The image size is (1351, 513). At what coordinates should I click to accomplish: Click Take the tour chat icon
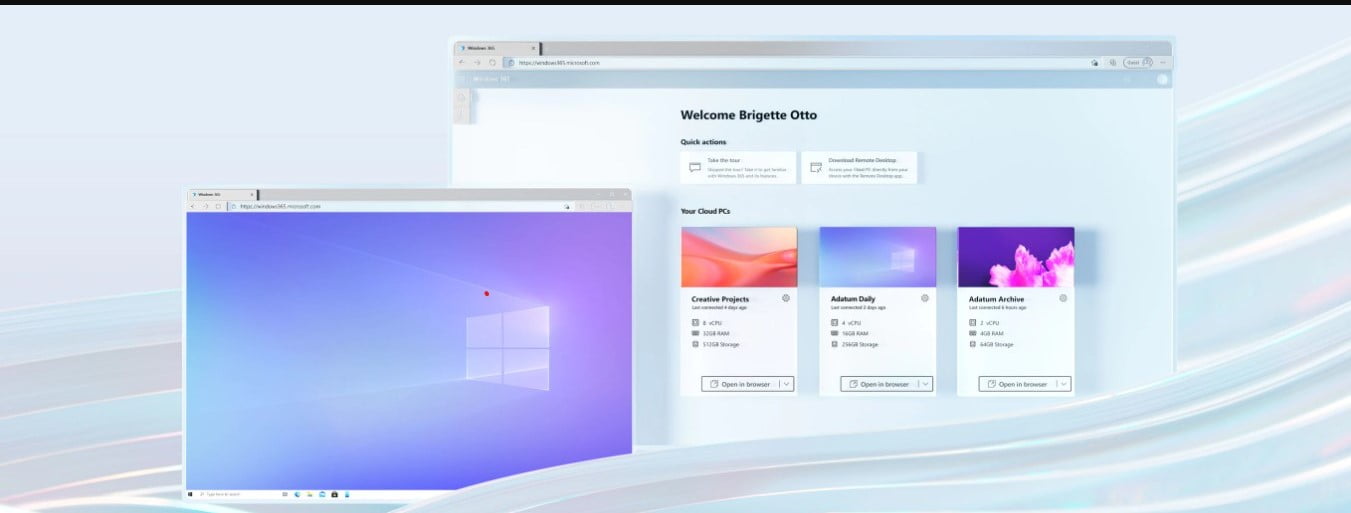click(x=695, y=167)
